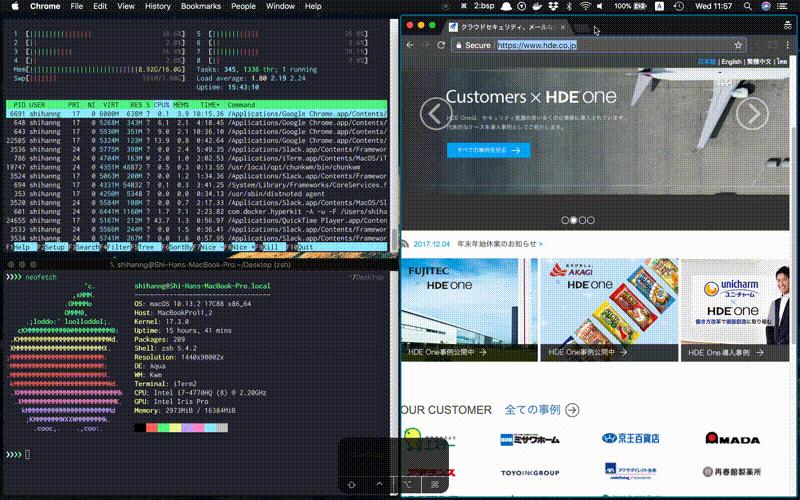Open Time Machine menu icon
This screenshot has height=500, width=800.
[679, 6]
